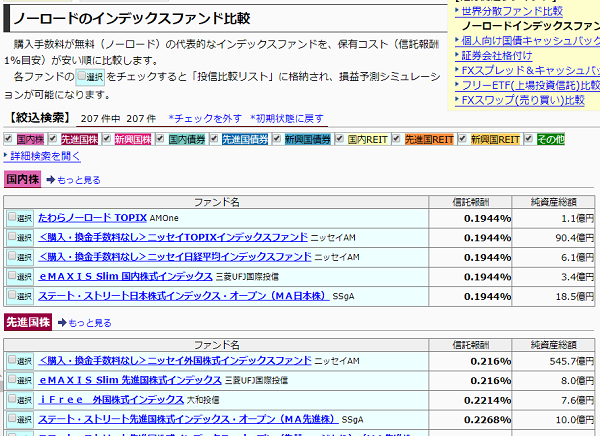This screenshot has height=436, width=600.
Task: Click その他 green filter tag
Action: point(551,139)
